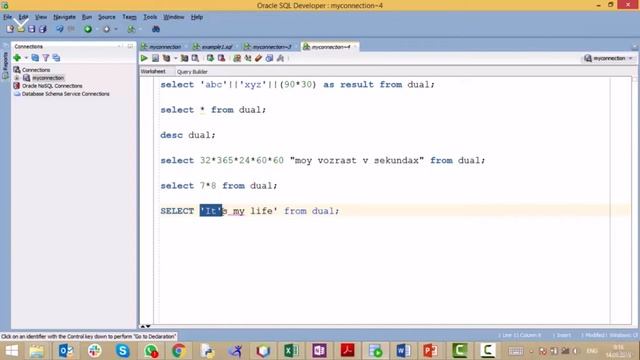Viewport: 640px width, 360px height.
Task: Open the Navigate menu
Action: pyautogui.click(x=64, y=17)
